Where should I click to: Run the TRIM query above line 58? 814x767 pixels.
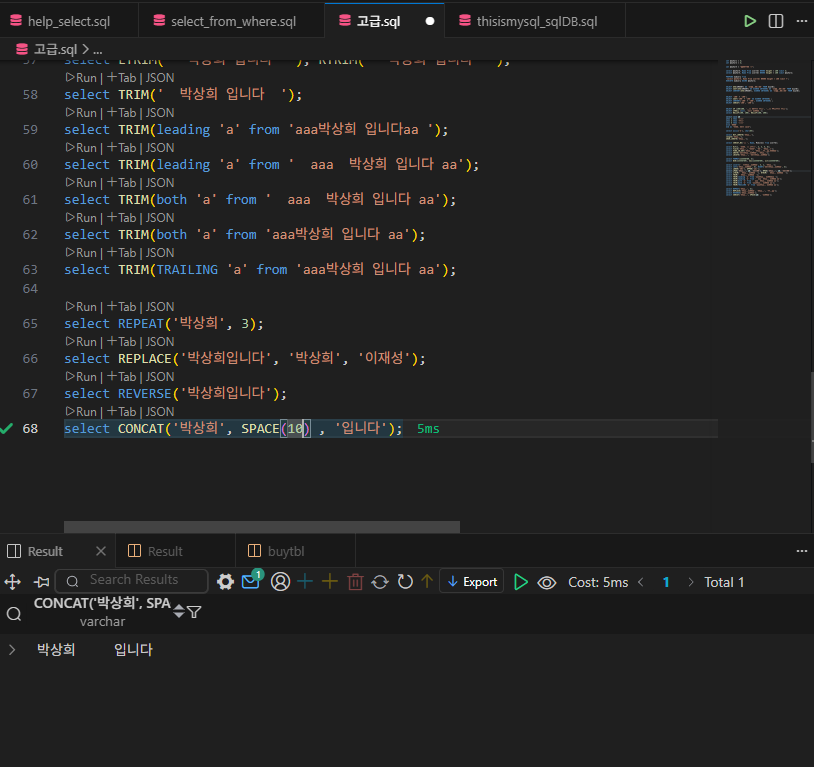tap(81, 78)
